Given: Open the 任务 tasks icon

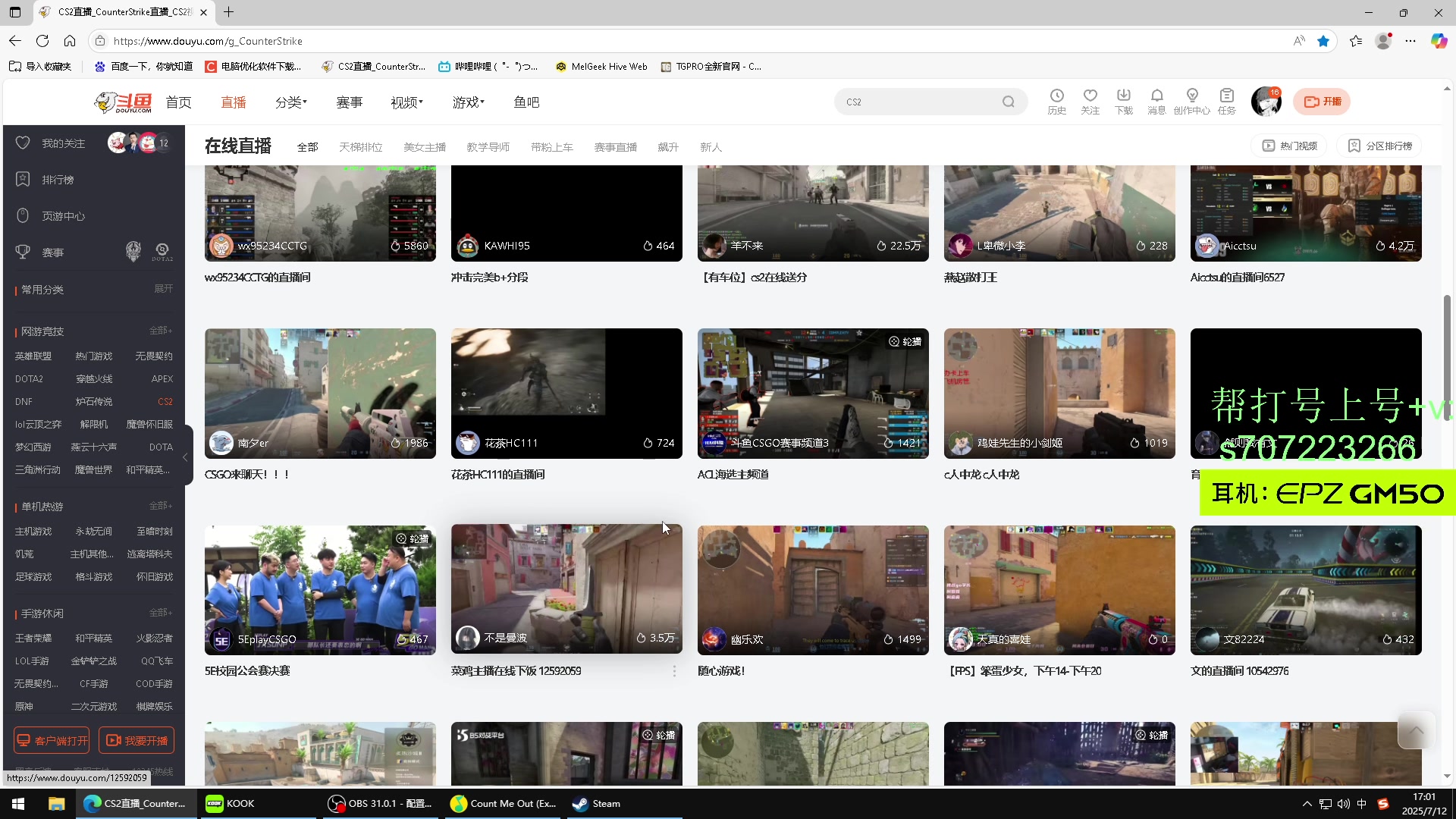Looking at the screenshot, I should [1226, 101].
